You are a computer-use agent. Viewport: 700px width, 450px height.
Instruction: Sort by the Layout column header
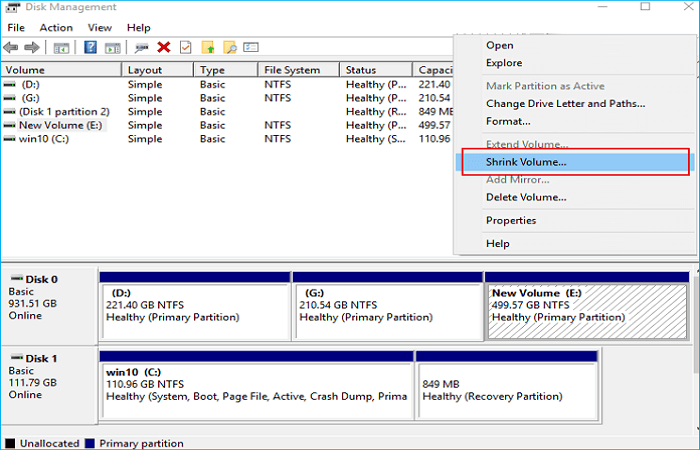[x=145, y=70]
